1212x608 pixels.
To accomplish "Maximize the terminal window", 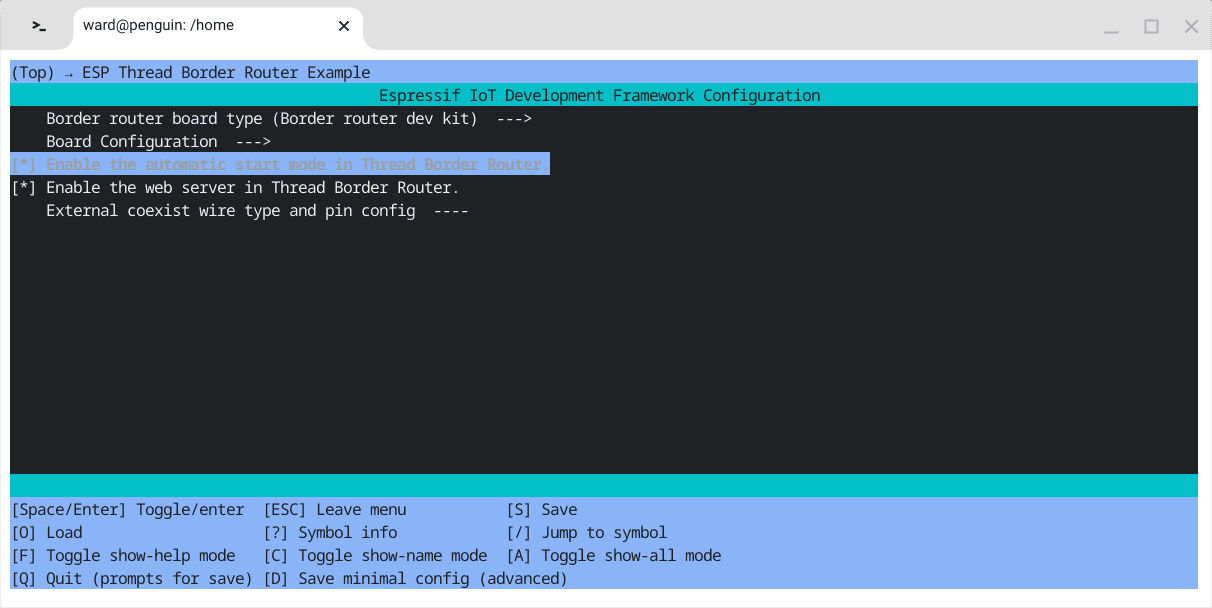I will [1151, 26].
